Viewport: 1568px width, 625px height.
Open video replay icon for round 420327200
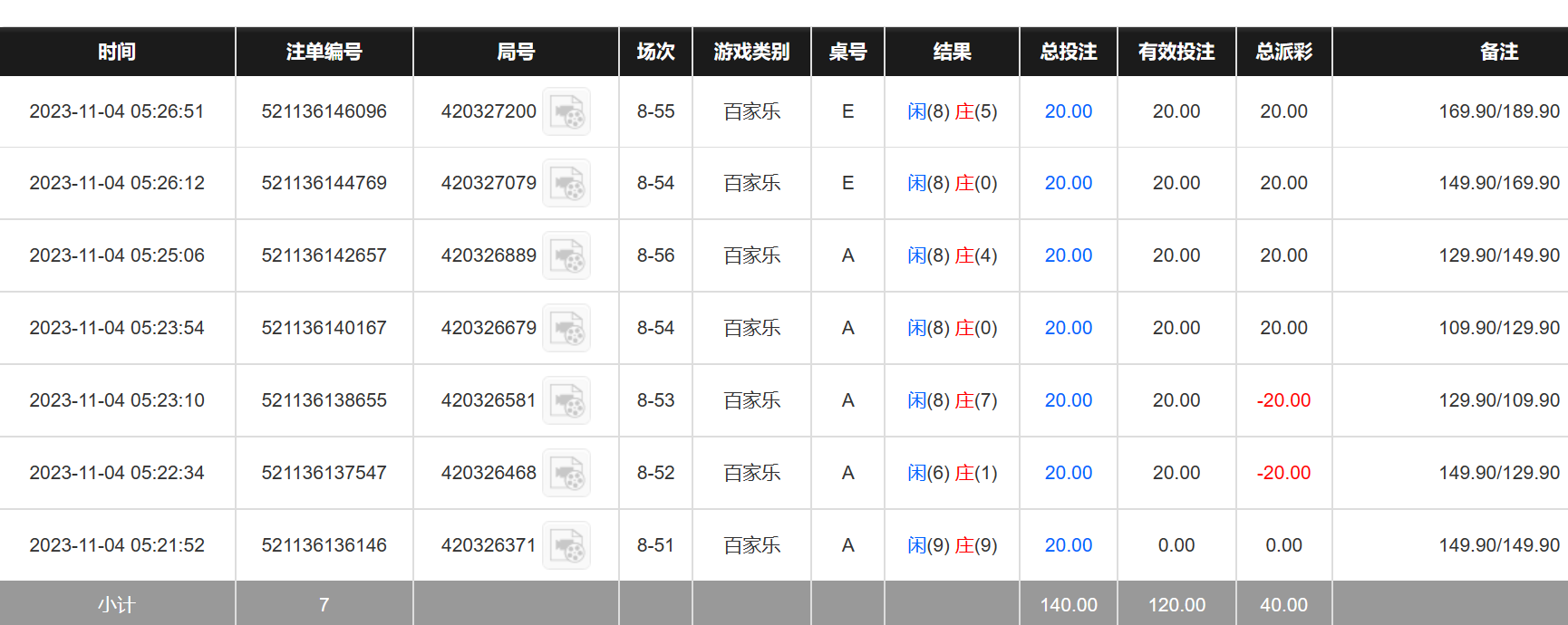(566, 111)
